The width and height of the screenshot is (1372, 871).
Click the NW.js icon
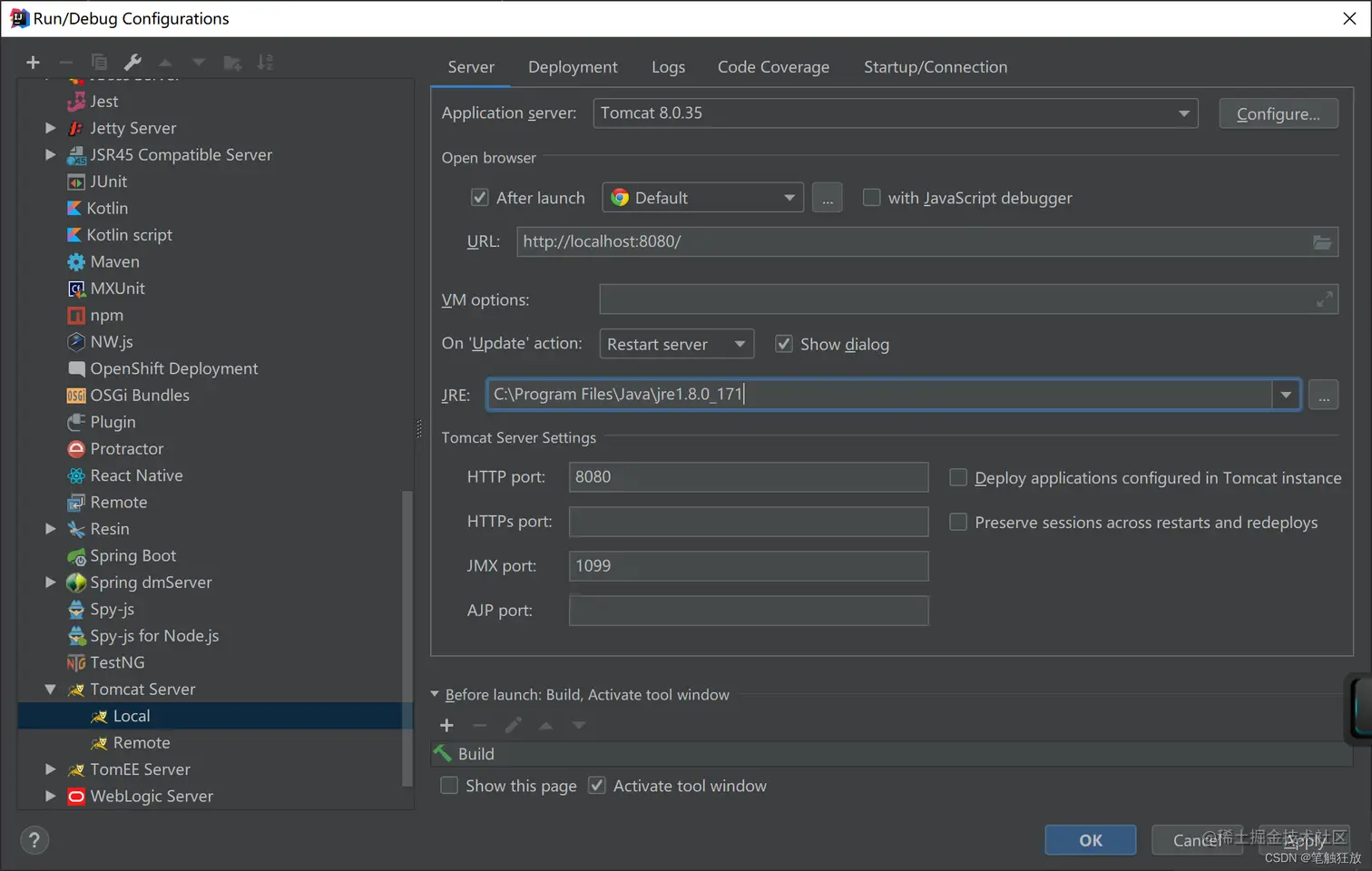tap(76, 342)
